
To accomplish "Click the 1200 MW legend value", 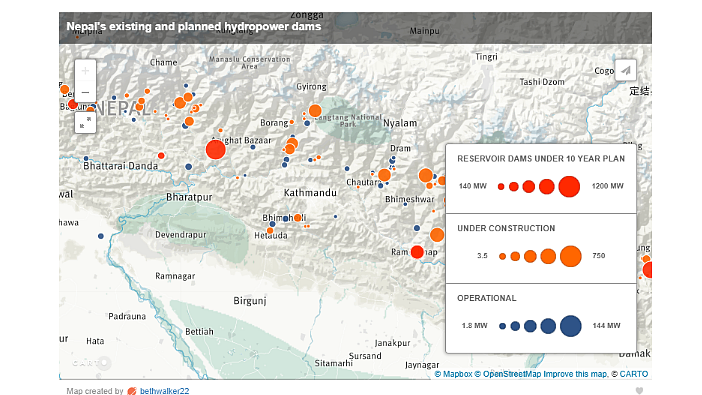I will tap(608, 186).
